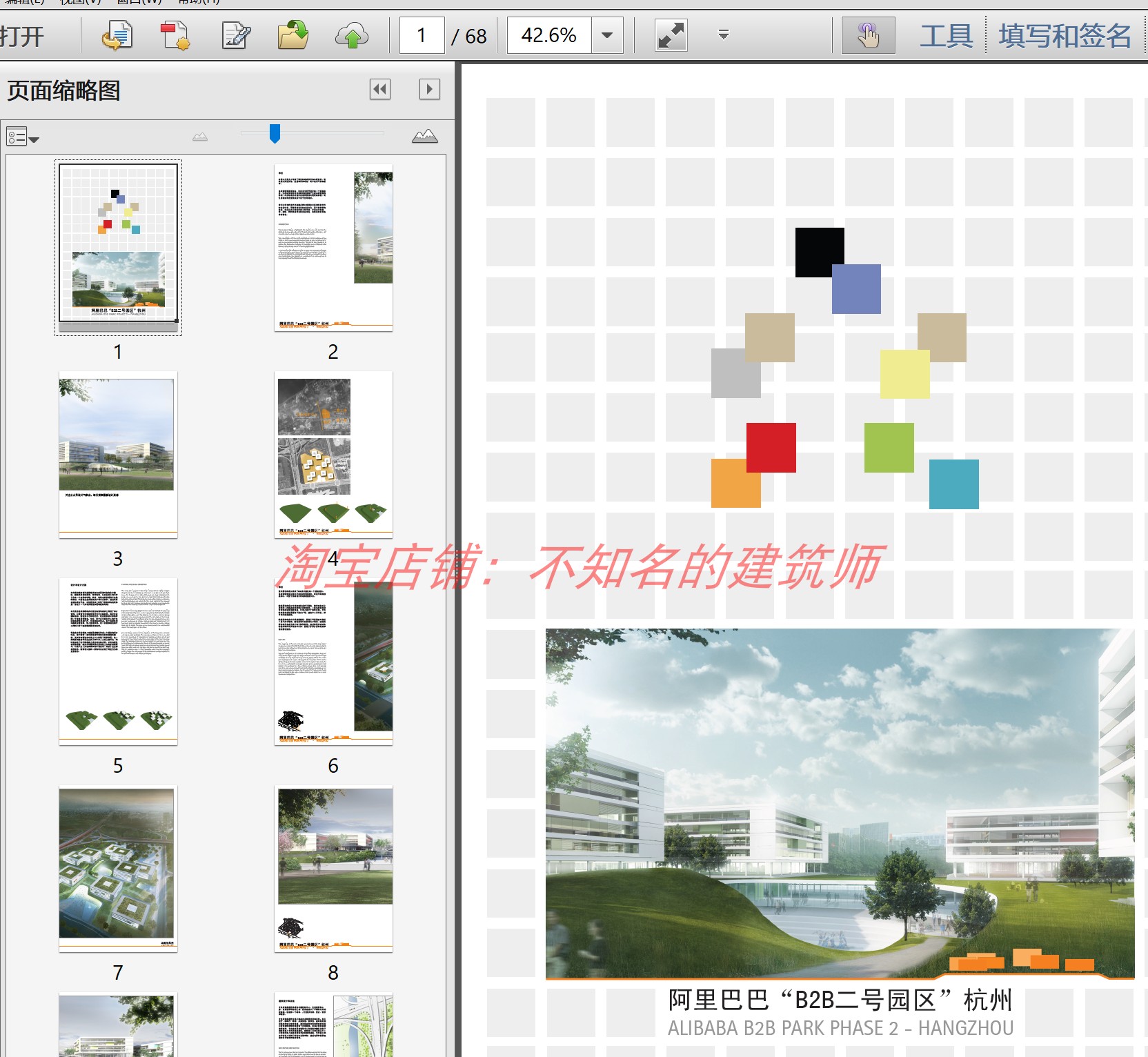Select page 3 thumbnail

118,455
